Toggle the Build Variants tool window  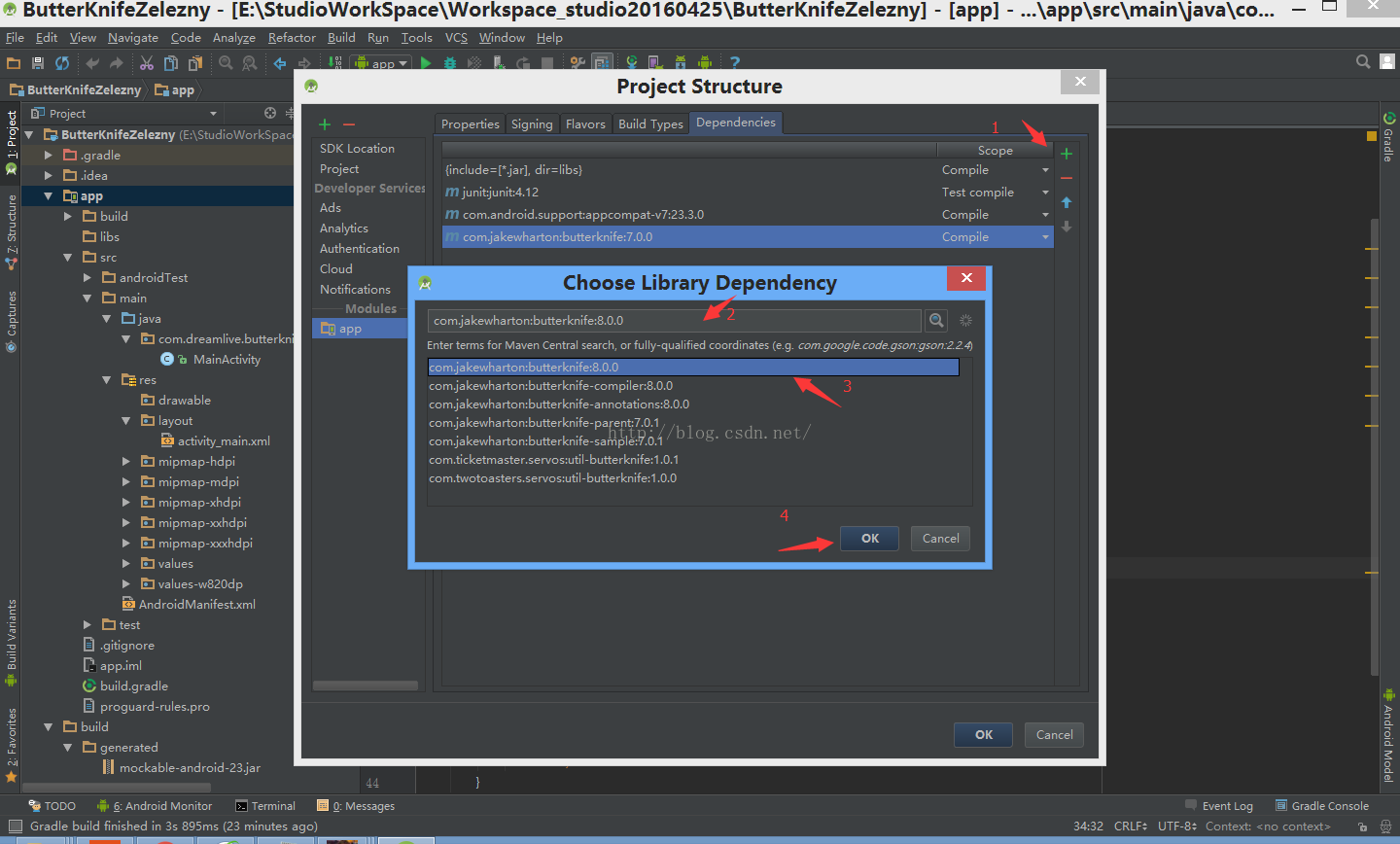click(x=12, y=642)
